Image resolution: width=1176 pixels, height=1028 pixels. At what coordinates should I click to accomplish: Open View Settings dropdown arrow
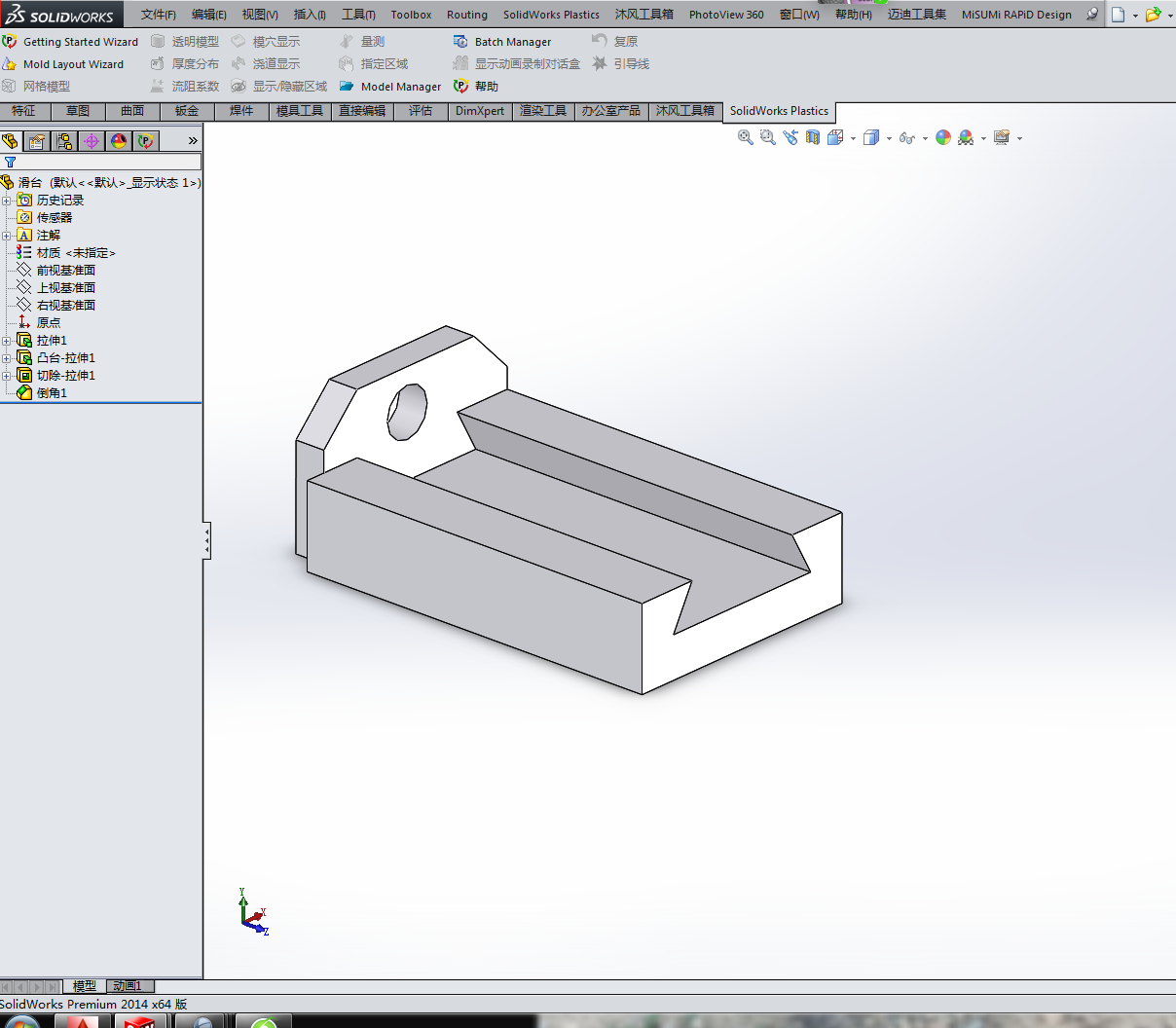click(1019, 138)
